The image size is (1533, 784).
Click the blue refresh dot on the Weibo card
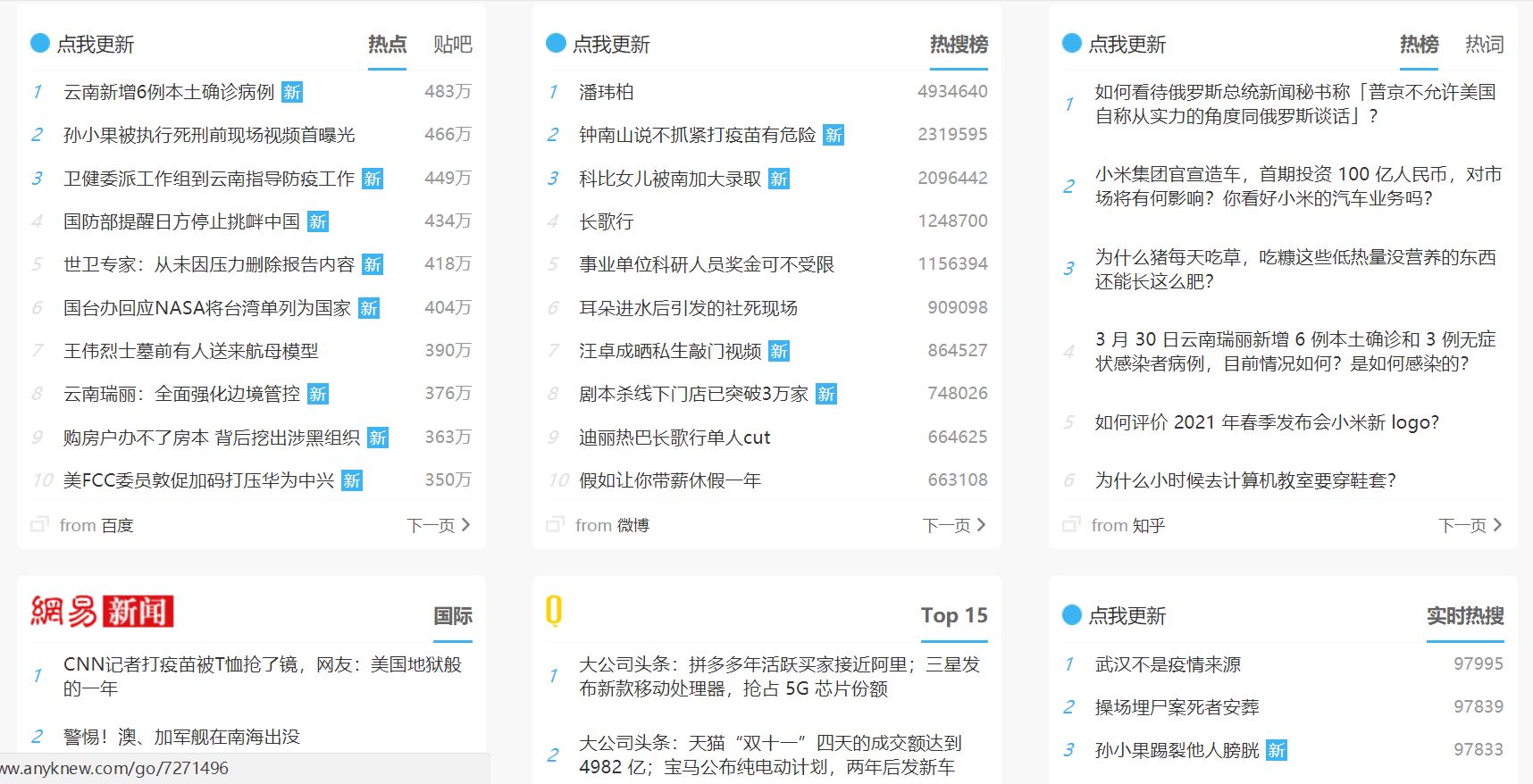[x=556, y=43]
